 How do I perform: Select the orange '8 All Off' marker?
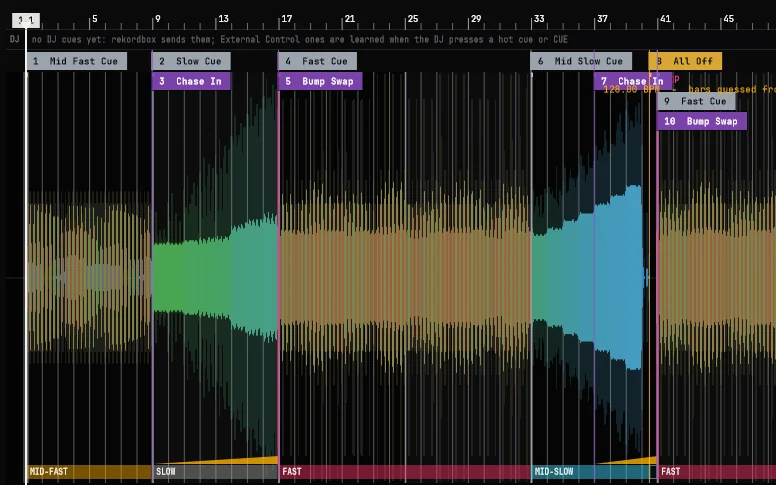coord(685,61)
